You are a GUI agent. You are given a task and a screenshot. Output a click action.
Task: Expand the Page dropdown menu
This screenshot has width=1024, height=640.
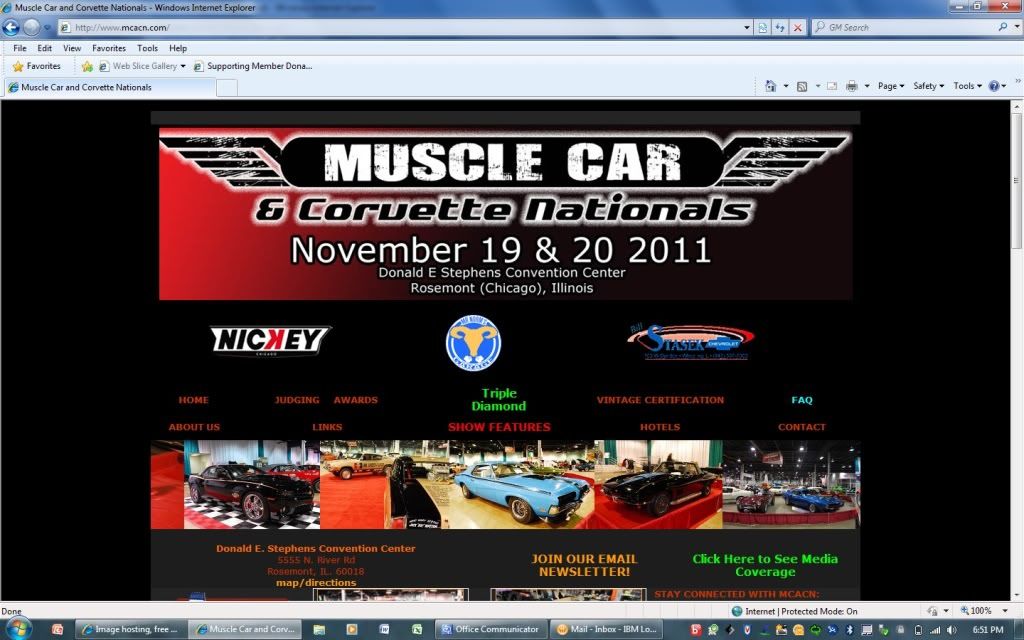tap(891, 86)
